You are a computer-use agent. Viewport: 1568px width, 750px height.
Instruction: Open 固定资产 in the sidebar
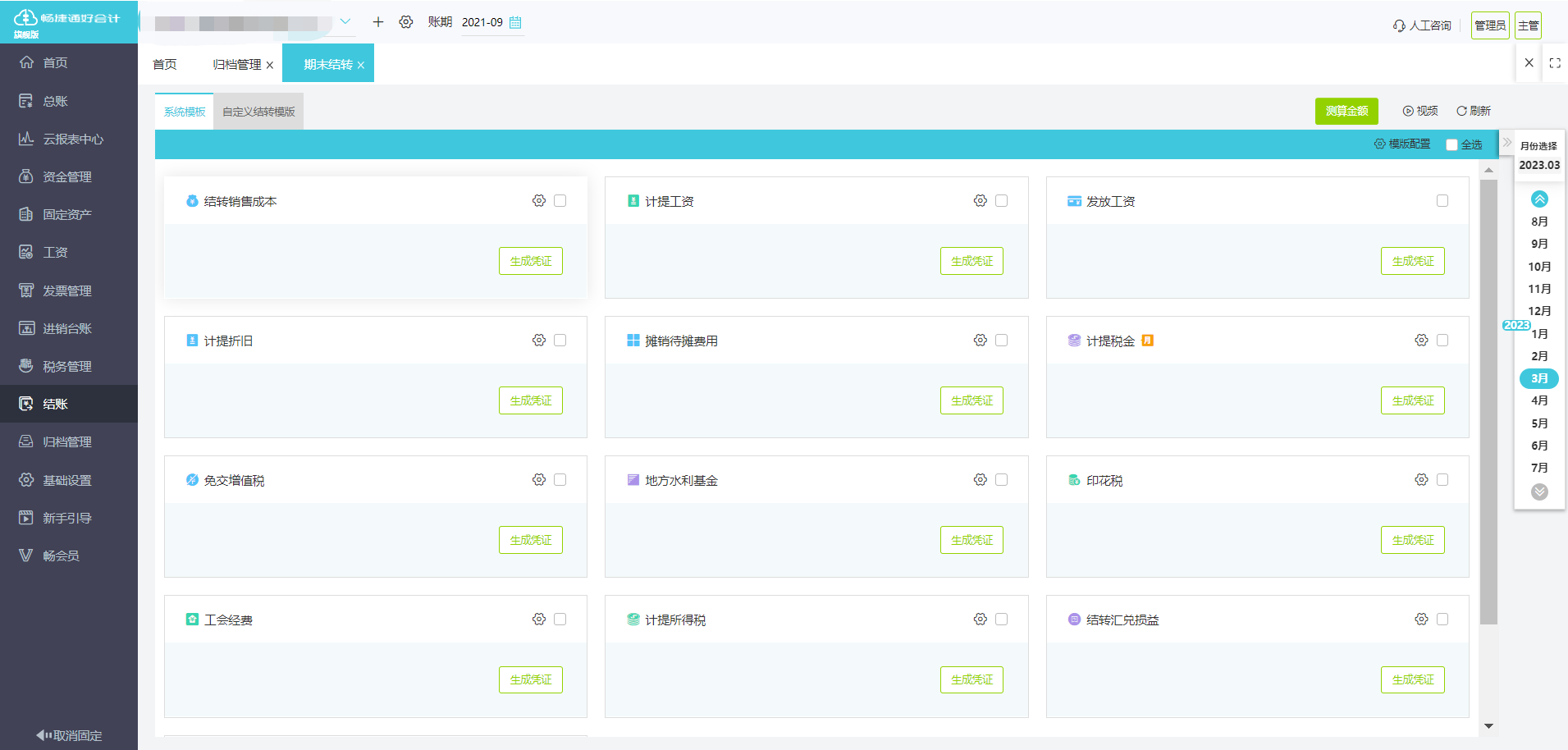pyautogui.click(x=69, y=214)
